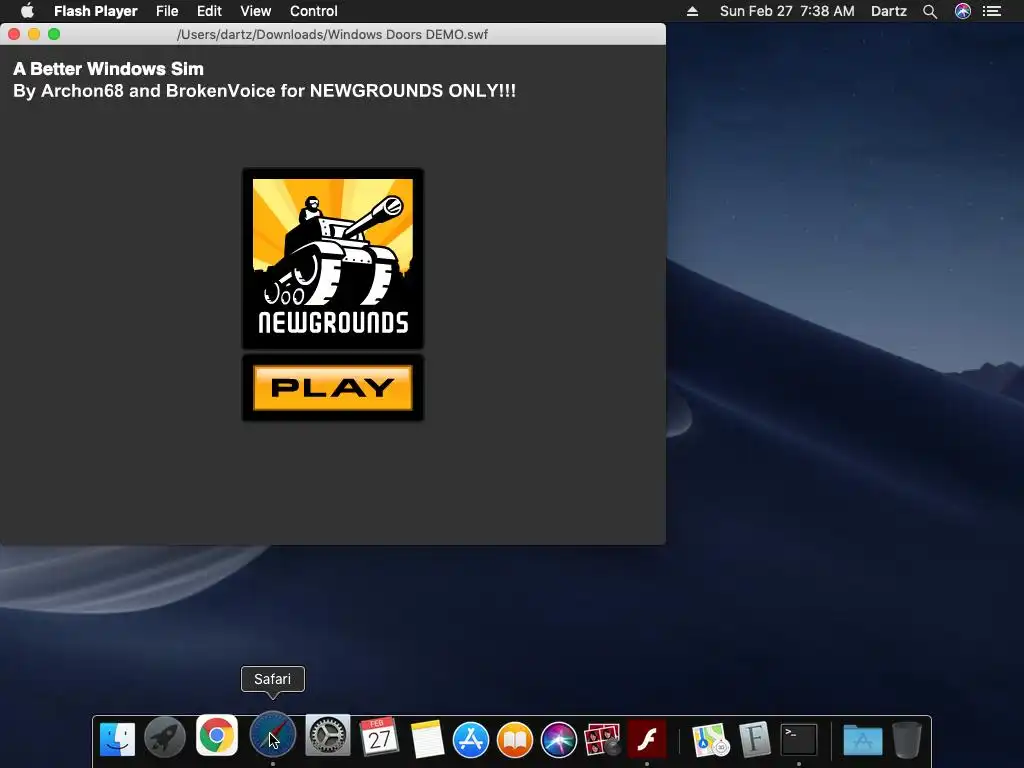Open the Notification Center list icon
The height and width of the screenshot is (768, 1024).
pos(992,11)
